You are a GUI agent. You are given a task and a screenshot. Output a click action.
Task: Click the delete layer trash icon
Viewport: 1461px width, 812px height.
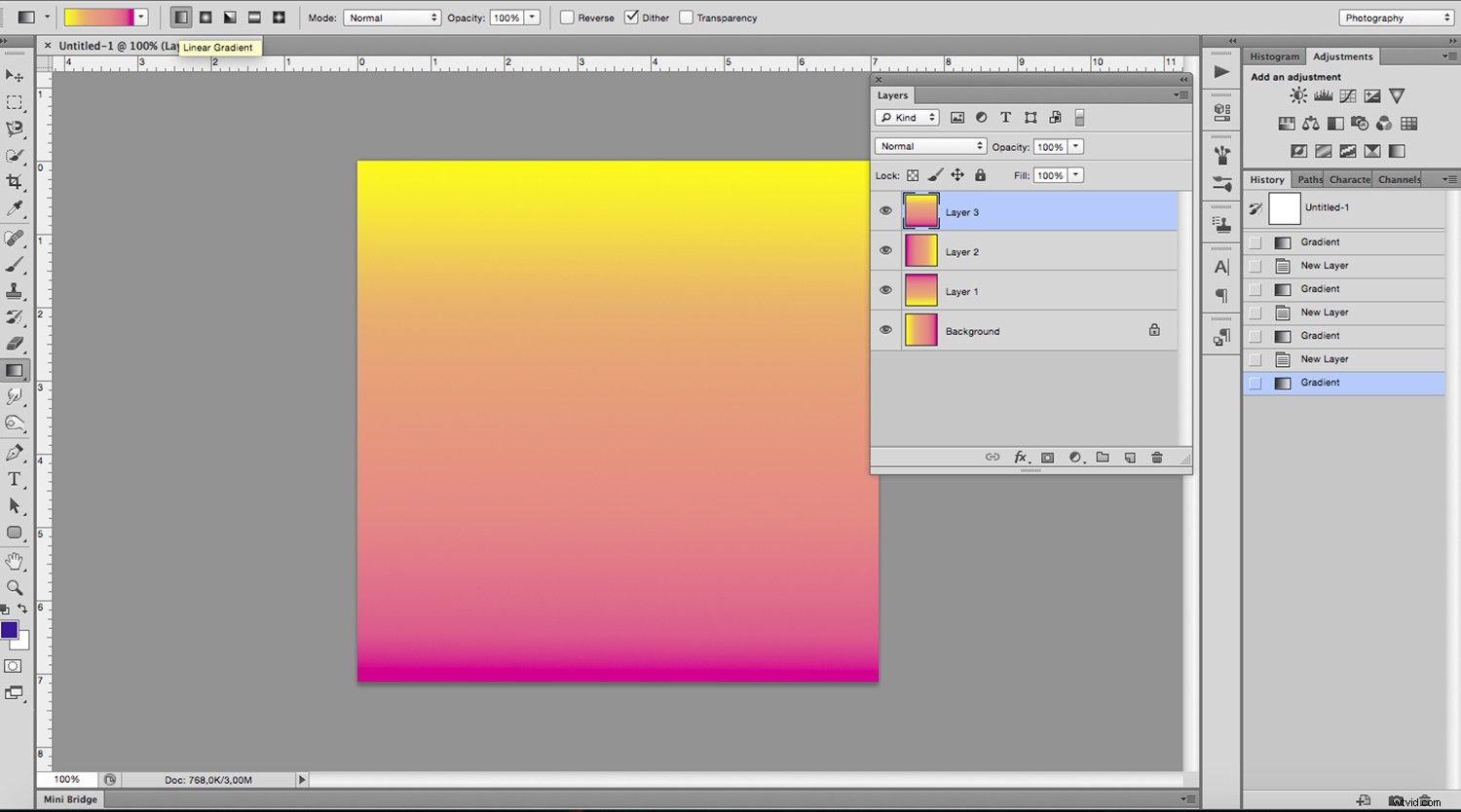coord(1156,457)
